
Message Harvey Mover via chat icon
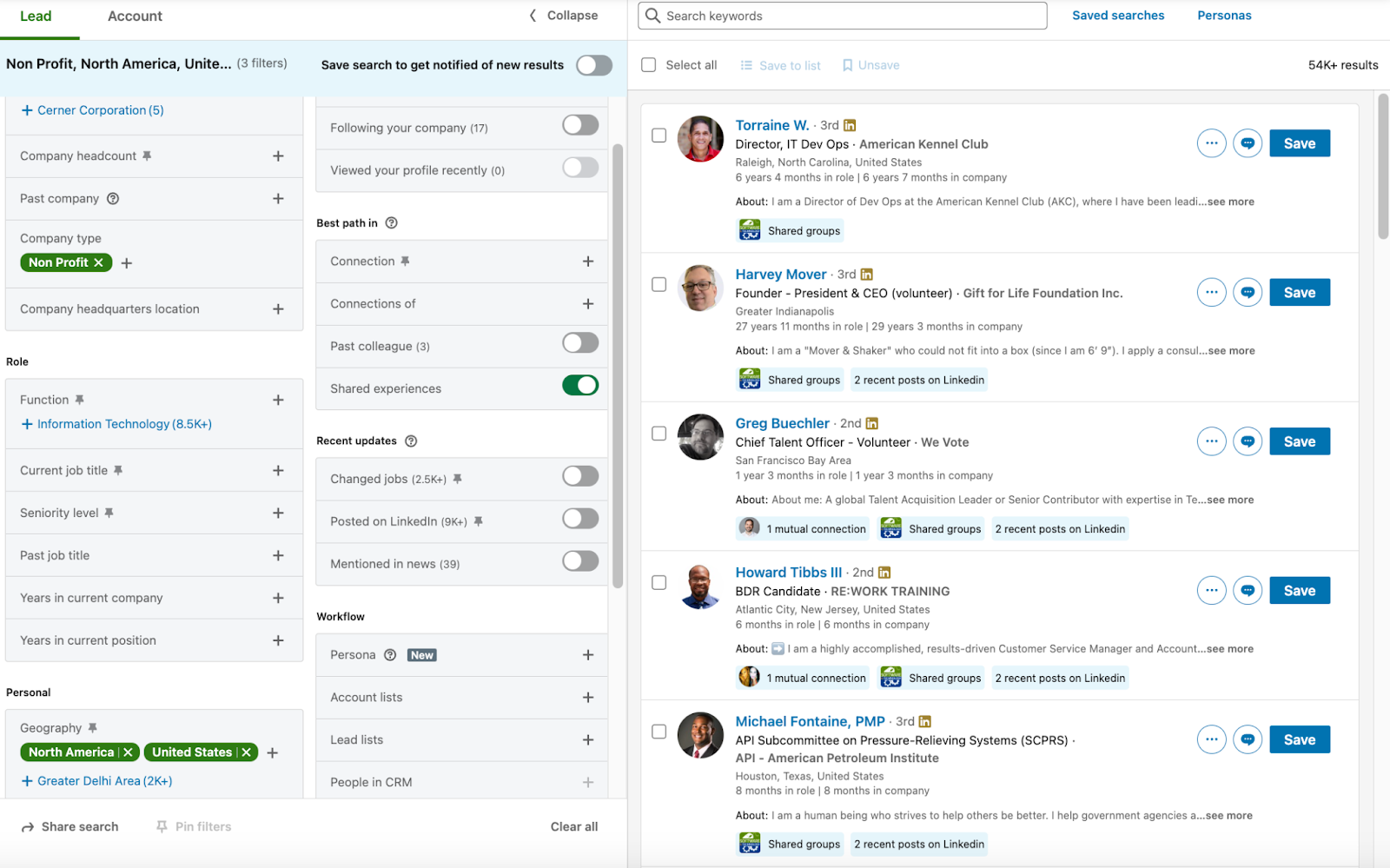(x=1248, y=293)
